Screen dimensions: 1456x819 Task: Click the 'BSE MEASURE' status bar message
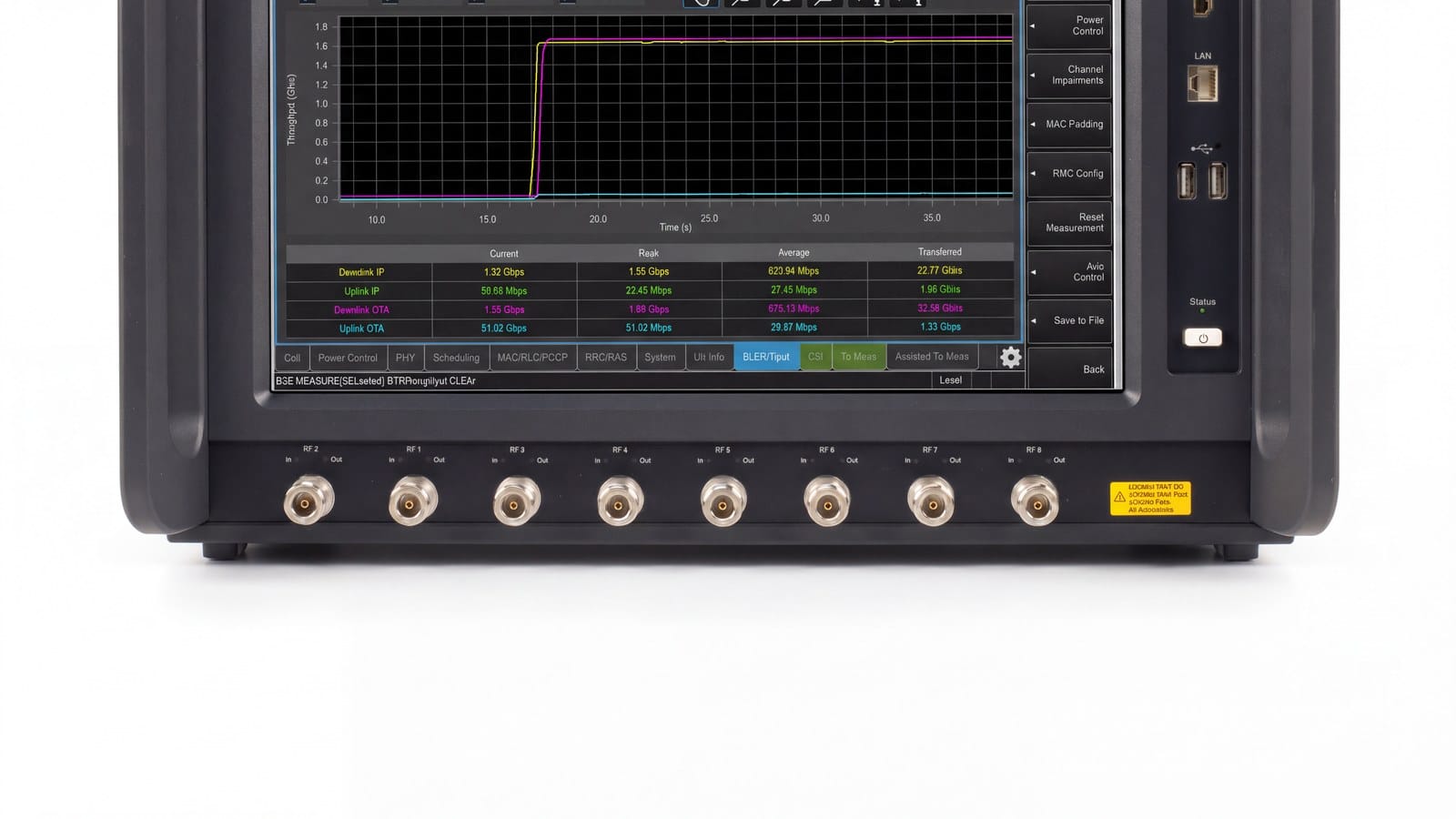click(376, 381)
